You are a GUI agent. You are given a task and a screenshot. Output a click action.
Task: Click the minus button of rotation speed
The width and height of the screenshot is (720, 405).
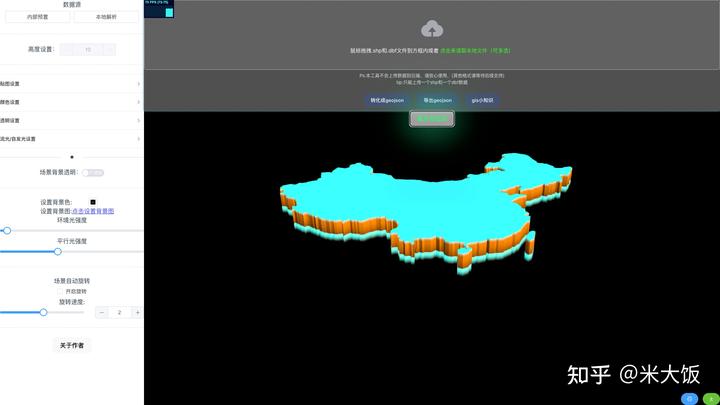click(102, 312)
